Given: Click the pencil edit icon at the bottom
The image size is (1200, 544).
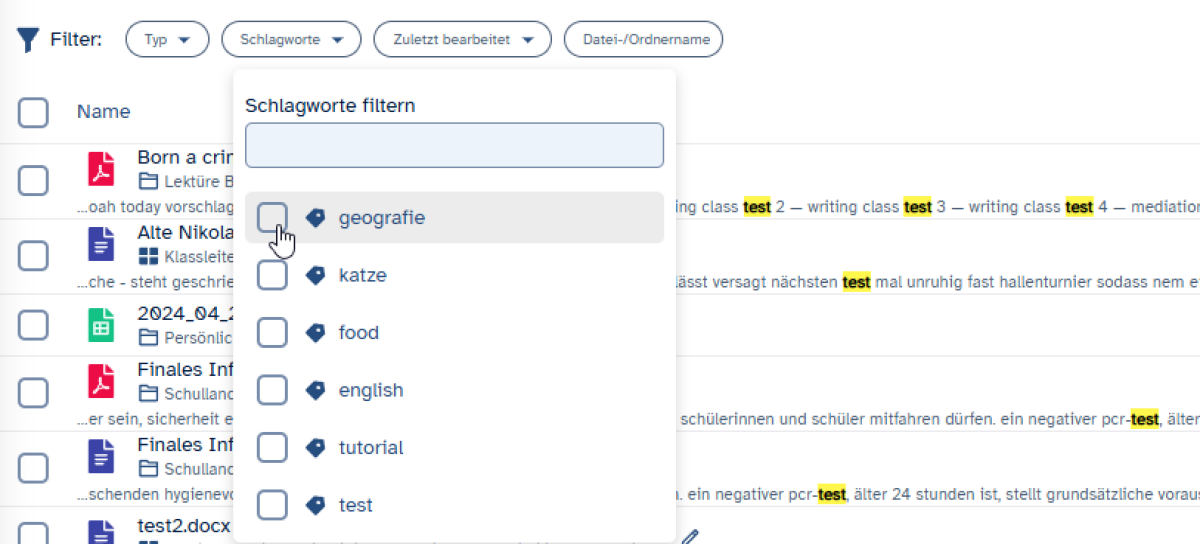Looking at the screenshot, I should [689, 537].
